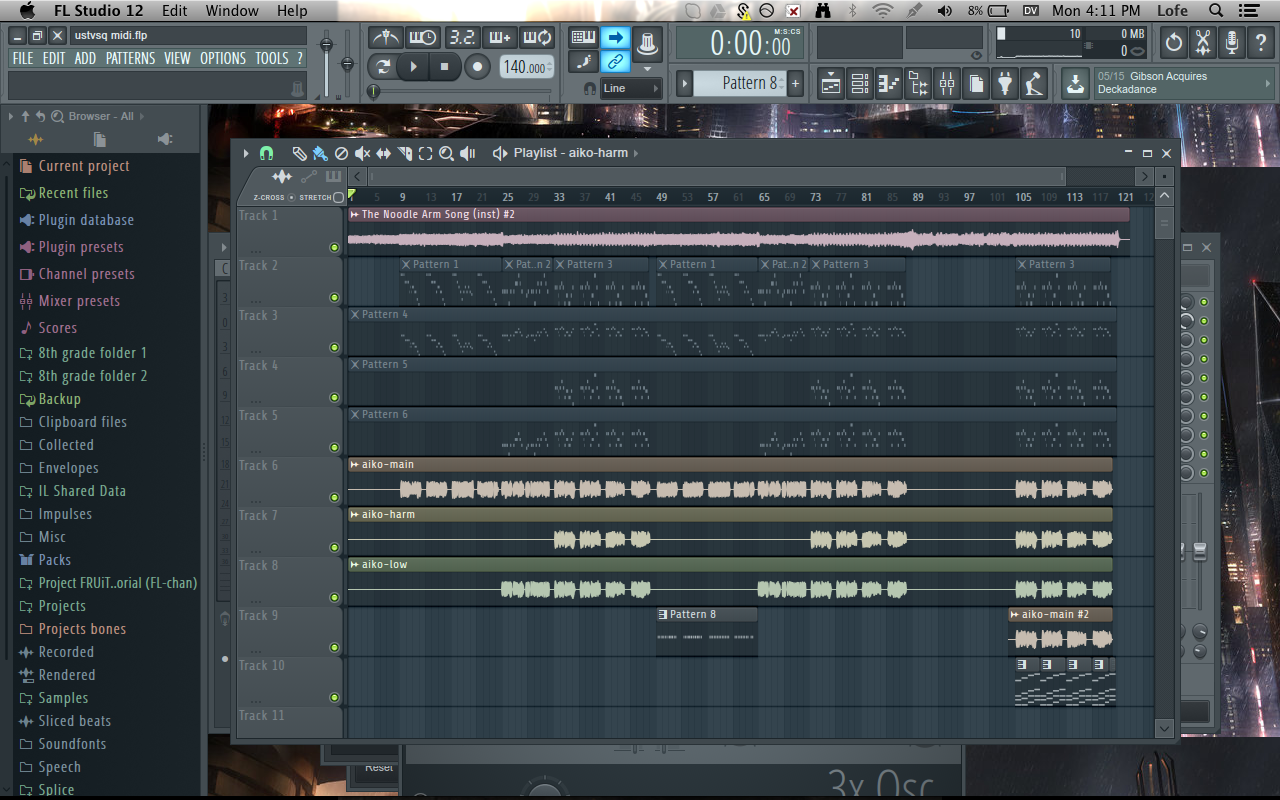
Task: Open the Edit menu in macOS menu bar
Action: pos(174,11)
